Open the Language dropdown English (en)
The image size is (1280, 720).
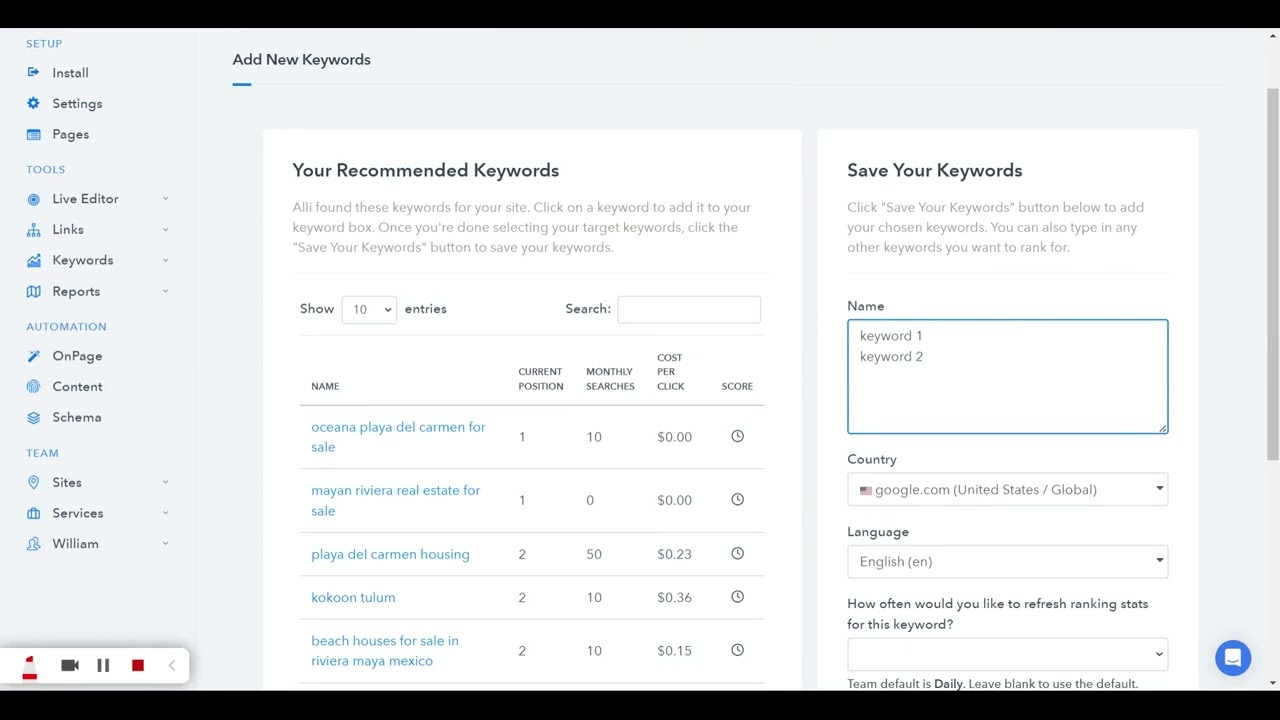(x=1007, y=561)
